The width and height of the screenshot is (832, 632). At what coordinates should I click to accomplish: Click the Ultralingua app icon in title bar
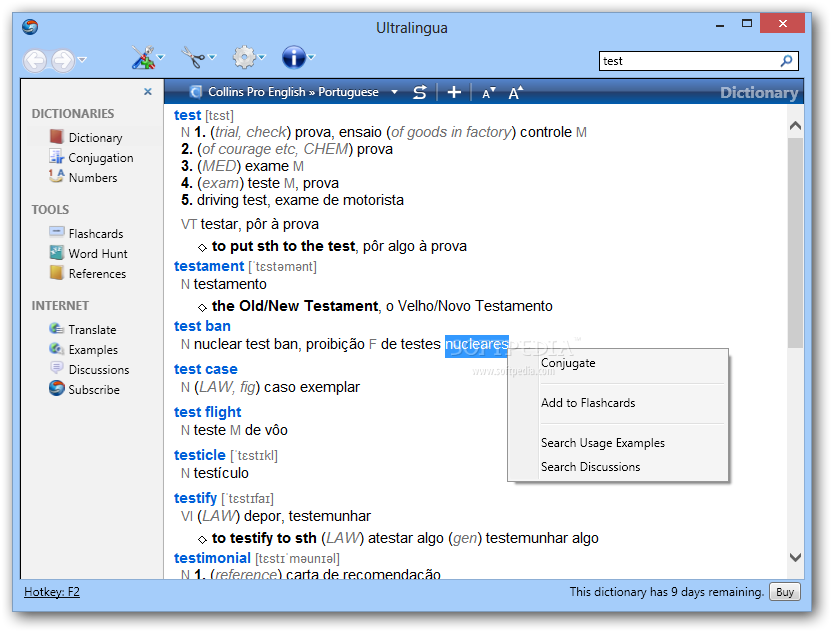(30, 27)
